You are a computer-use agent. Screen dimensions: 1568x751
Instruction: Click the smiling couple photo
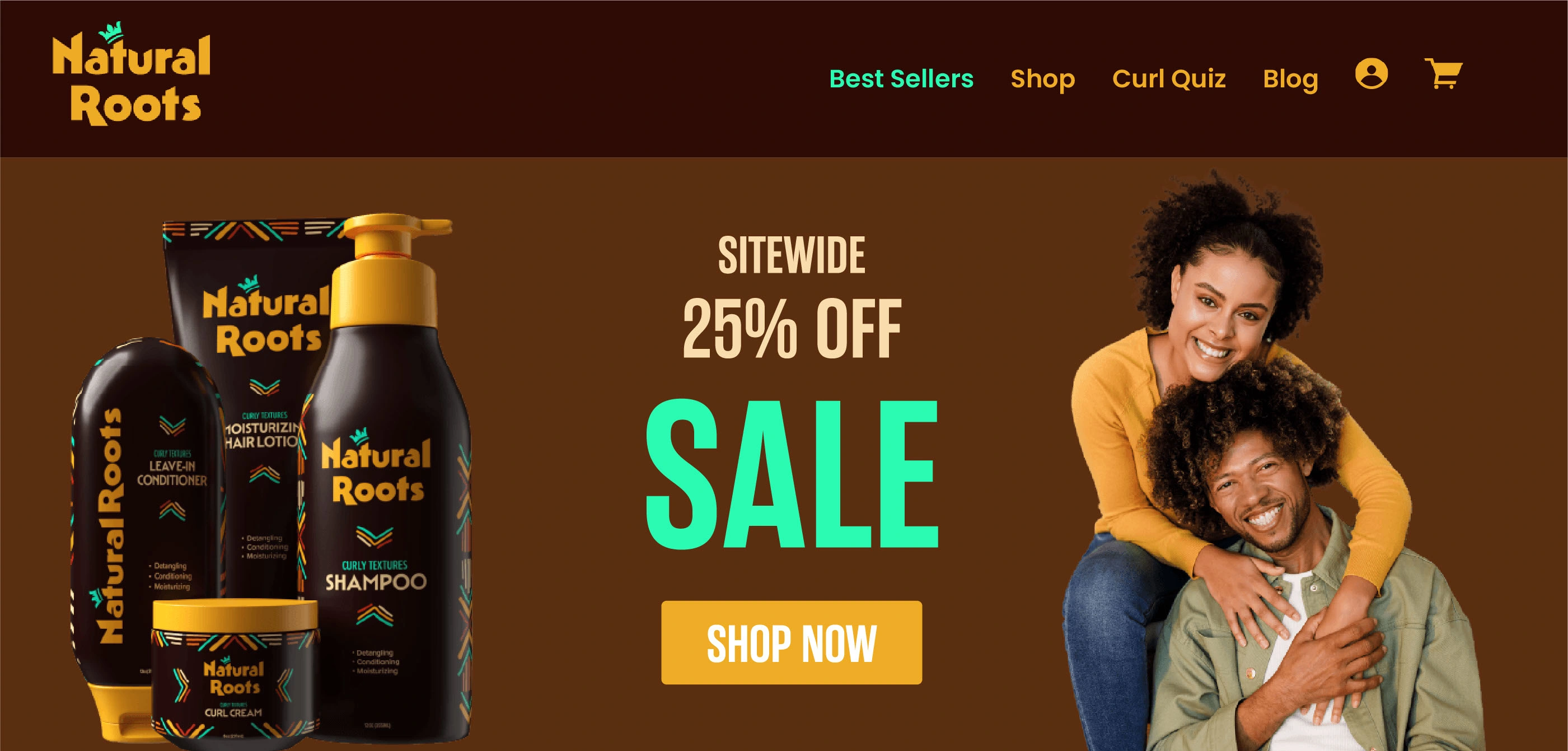pyautogui.click(x=1272, y=461)
